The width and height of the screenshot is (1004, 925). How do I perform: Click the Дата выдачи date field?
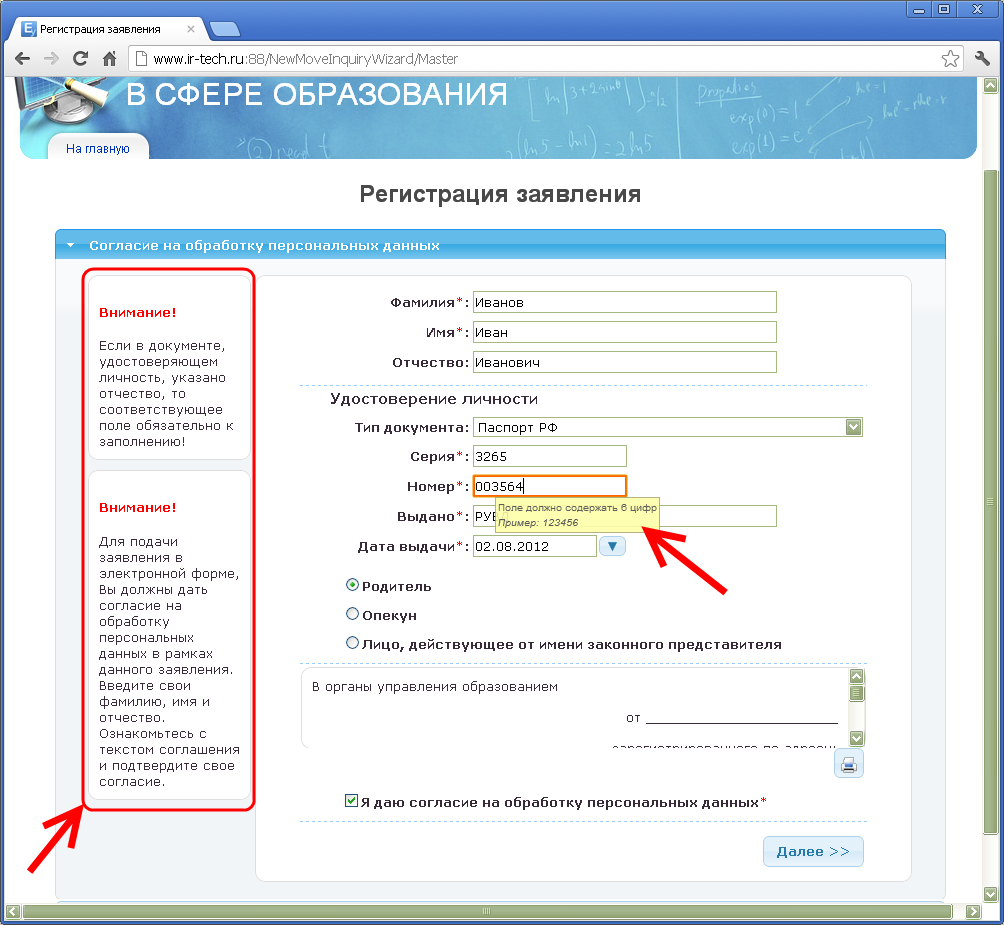point(535,546)
